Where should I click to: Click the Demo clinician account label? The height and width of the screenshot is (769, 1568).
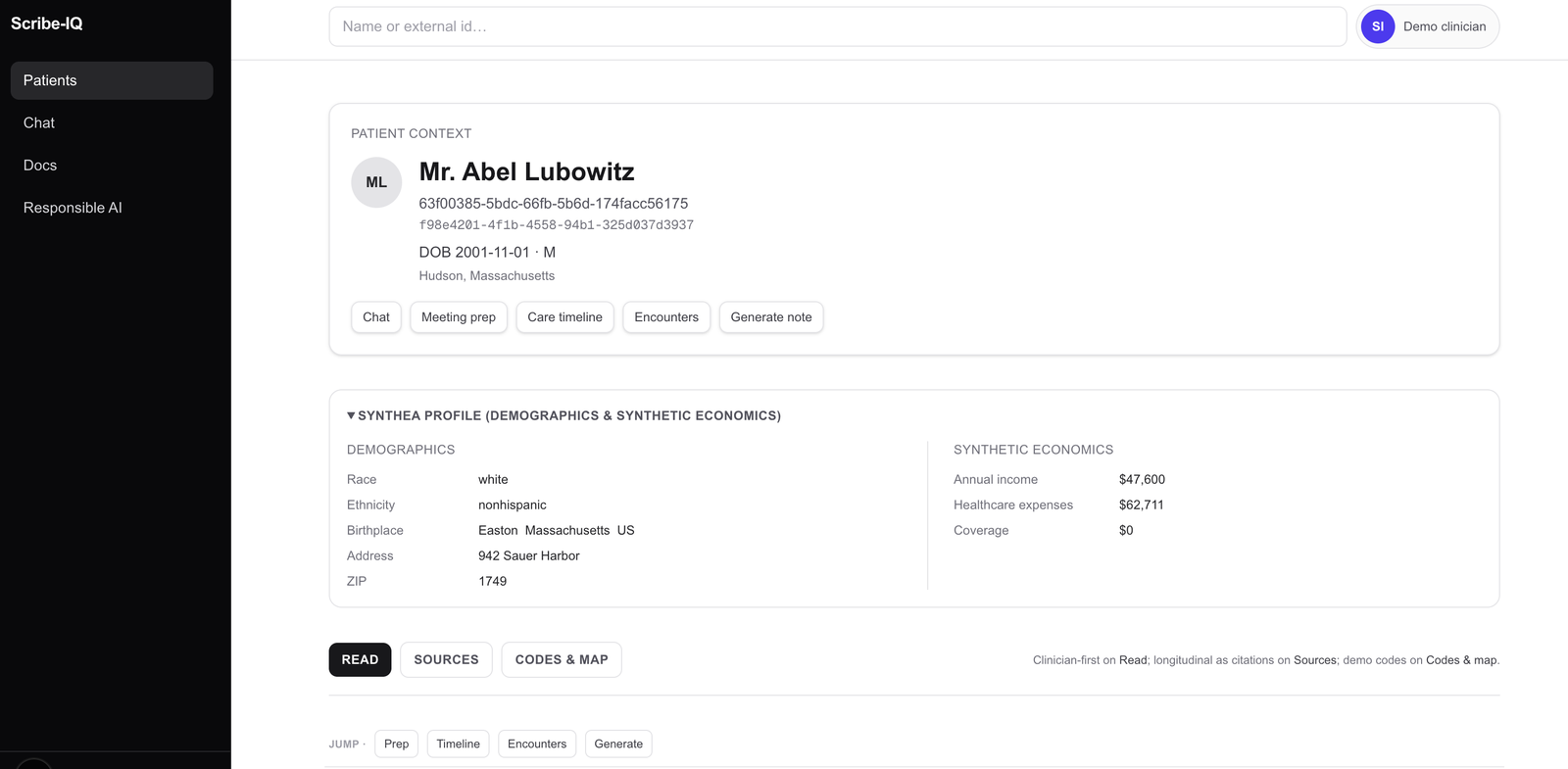[x=1445, y=26]
